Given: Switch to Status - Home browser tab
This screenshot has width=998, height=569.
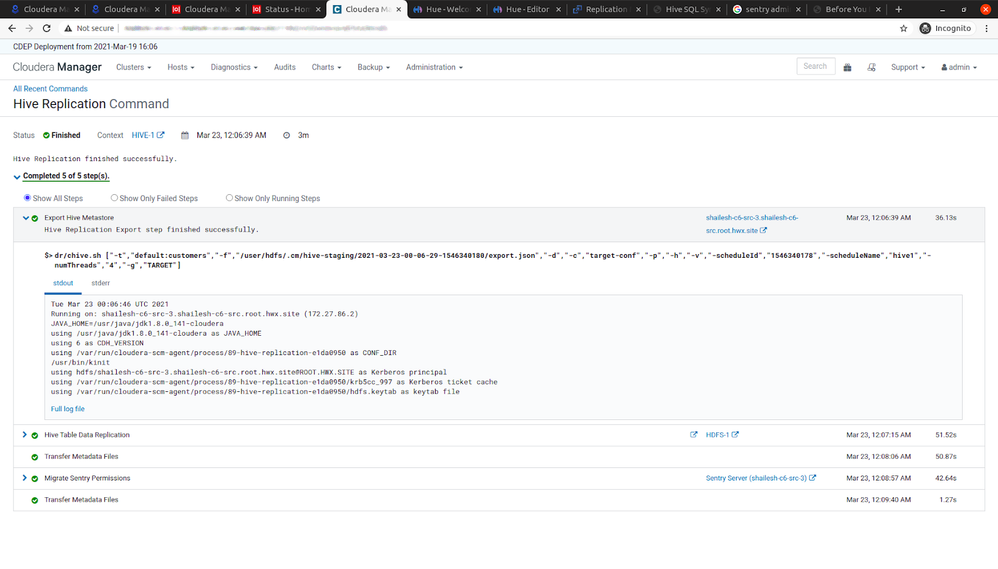Looking at the screenshot, I should pos(286,9).
